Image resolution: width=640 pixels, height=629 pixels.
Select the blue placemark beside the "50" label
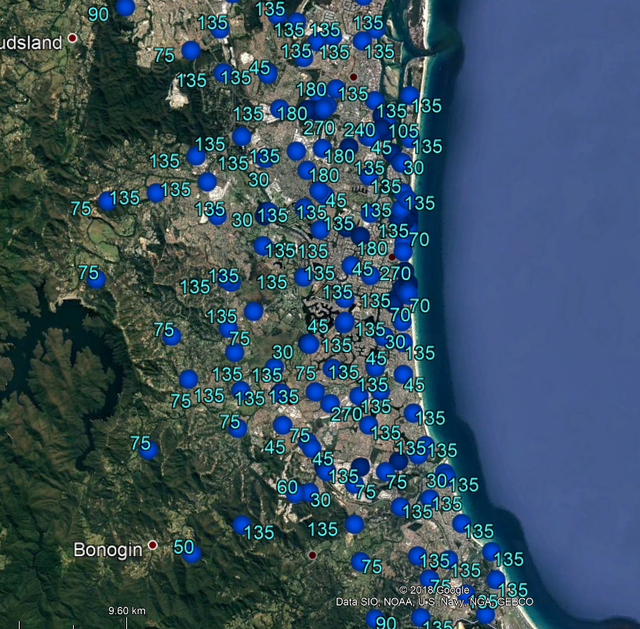[x=192, y=553]
